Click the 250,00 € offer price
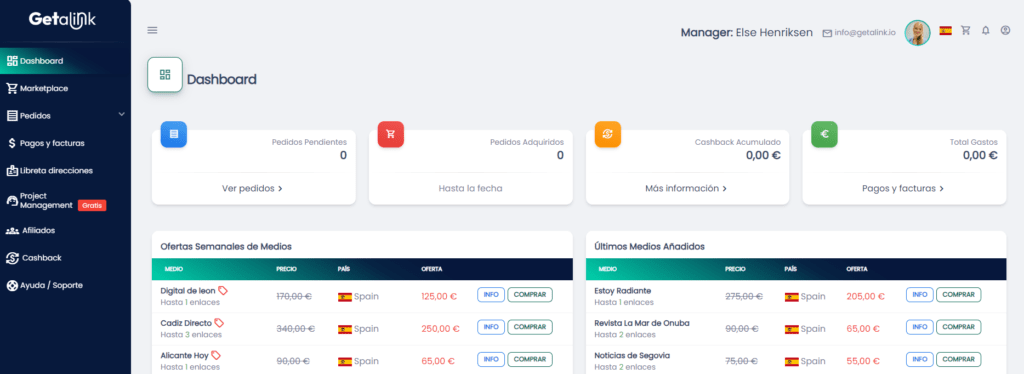Viewport: 1024px width, 374px height. point(439,329)
